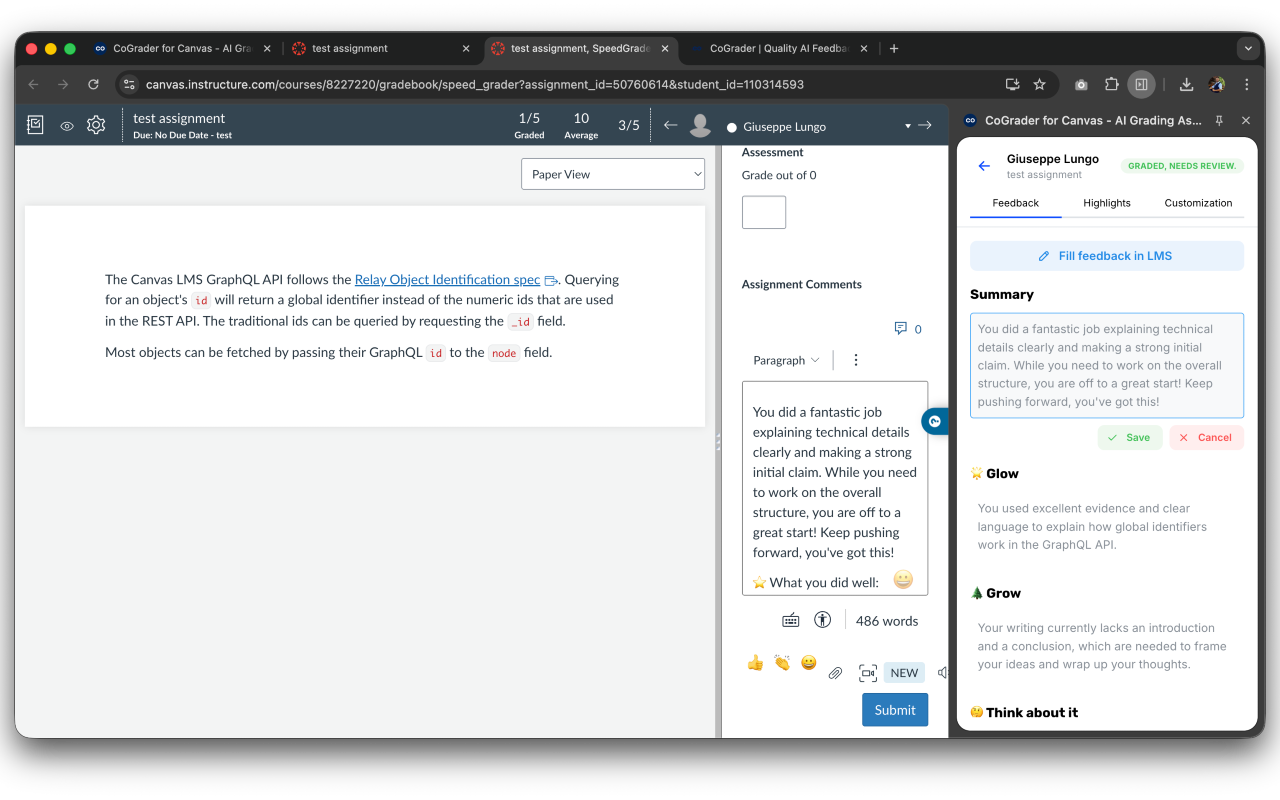Toggle the eye icon for post/hide grades
1280x800 pixels.
coord(67,126)
